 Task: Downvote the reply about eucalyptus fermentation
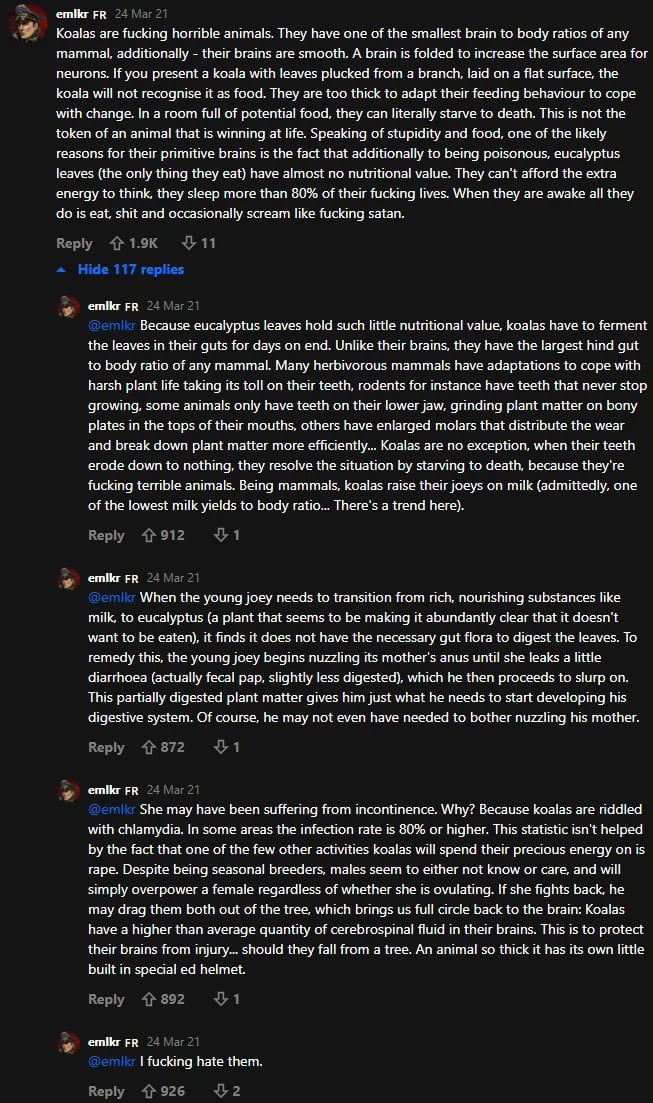point(220,535)
